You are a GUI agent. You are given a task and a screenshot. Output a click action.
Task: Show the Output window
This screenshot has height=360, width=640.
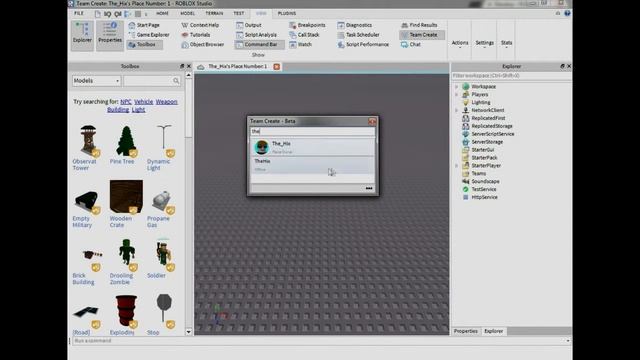[249, 25]
